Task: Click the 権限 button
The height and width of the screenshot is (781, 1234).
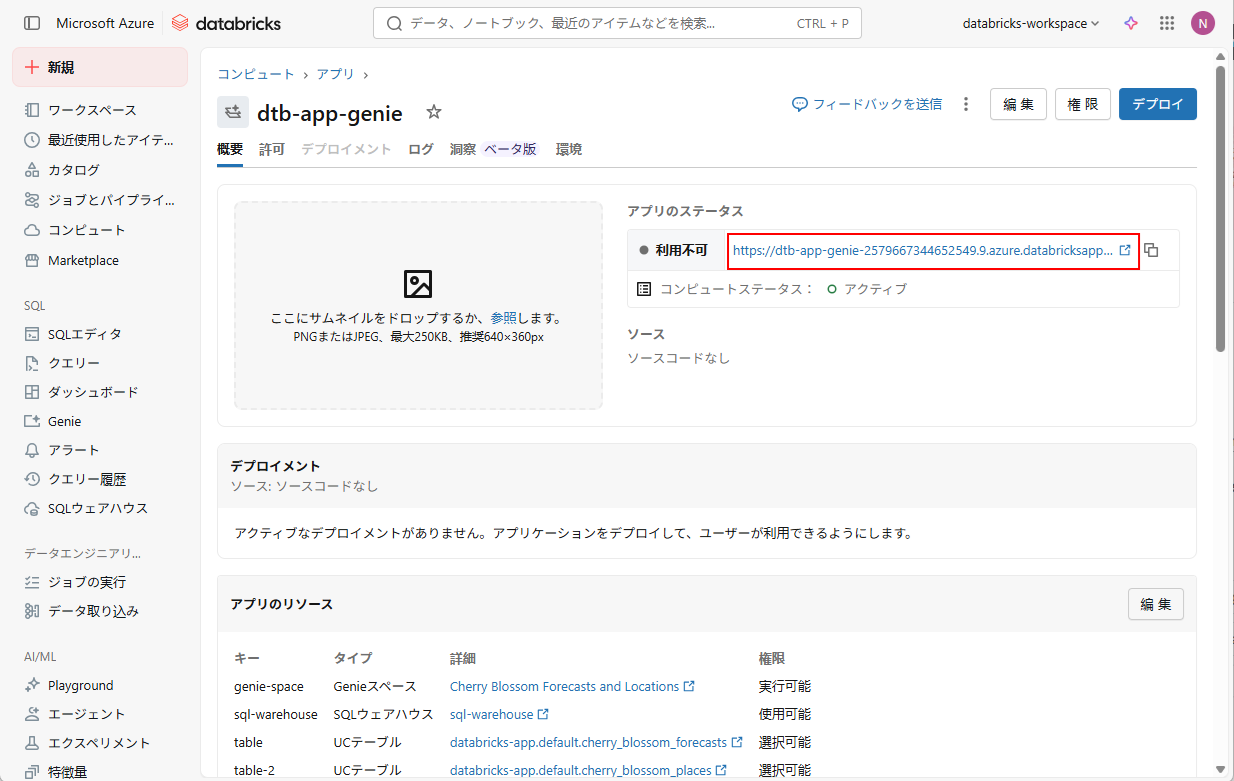Action: tap(1082, 104)
